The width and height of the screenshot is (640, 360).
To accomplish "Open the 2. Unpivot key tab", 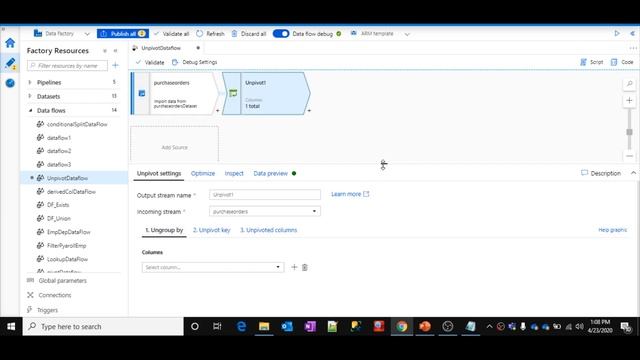I will [211, 230].
